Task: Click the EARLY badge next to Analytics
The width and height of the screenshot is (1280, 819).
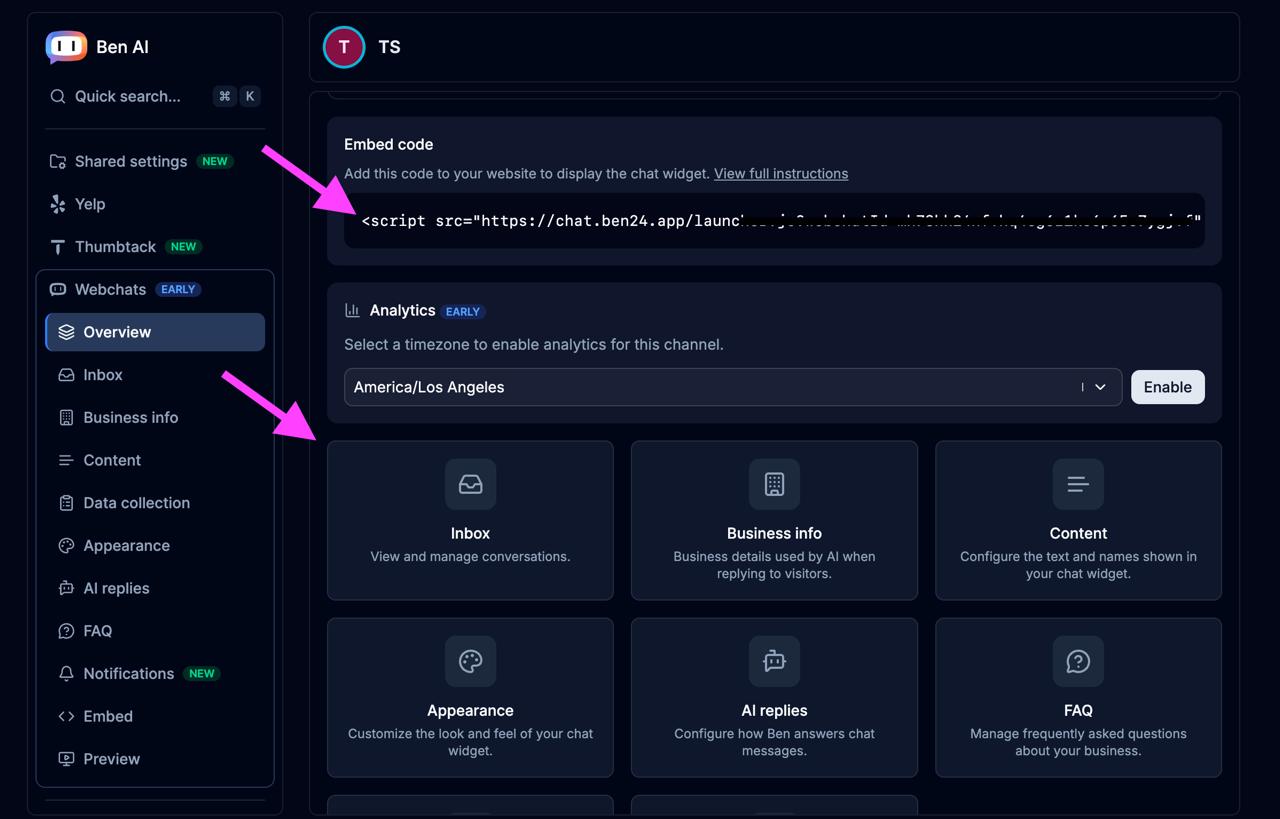Action: (x=463, y=311)
